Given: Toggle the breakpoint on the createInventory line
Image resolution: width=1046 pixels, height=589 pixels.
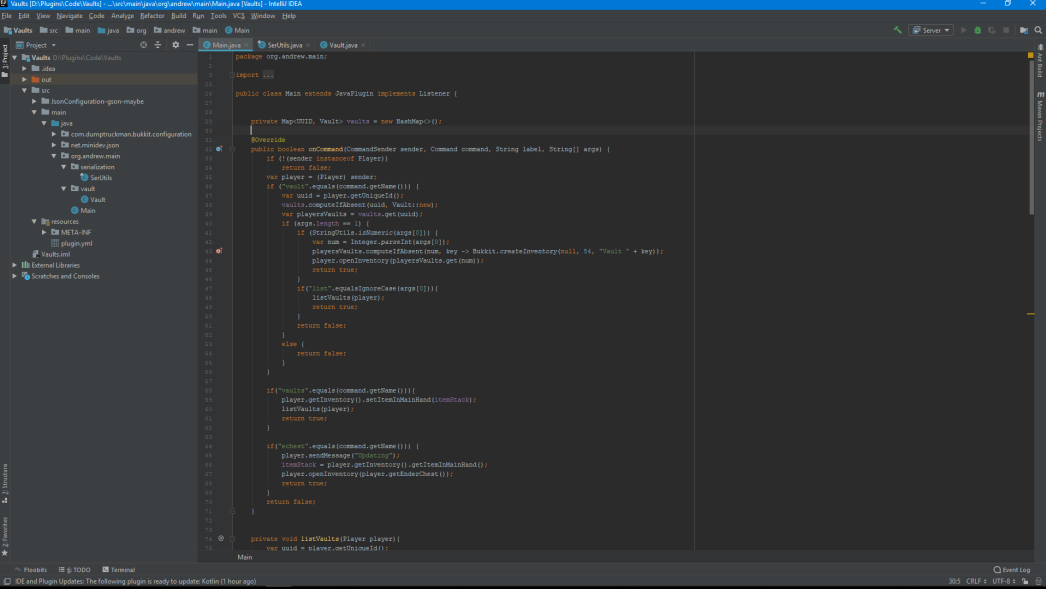Looking at the screenshot, I should 219,251.
